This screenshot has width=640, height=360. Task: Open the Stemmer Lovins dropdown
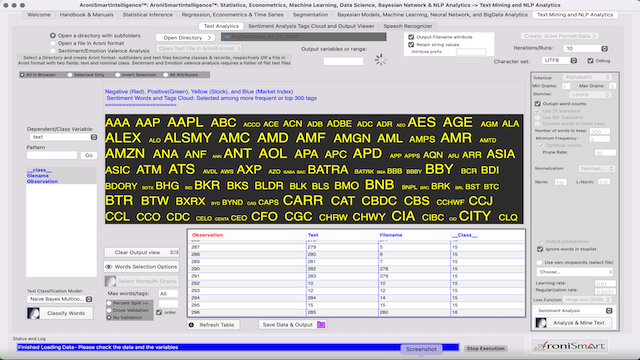click(x=590, y=94)
